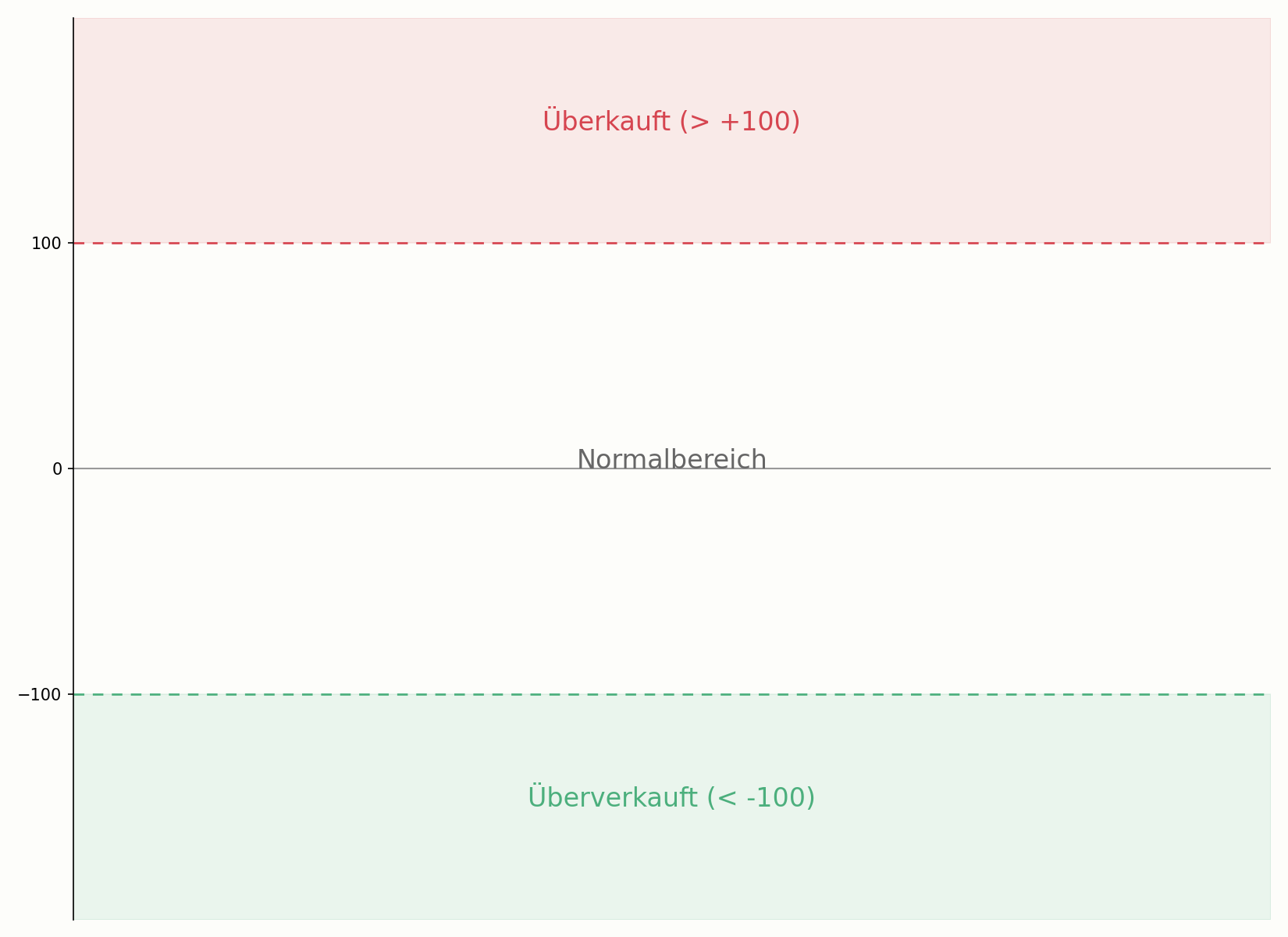
Task: Click the tick mark beside 0
Action: tap(70, 468)
